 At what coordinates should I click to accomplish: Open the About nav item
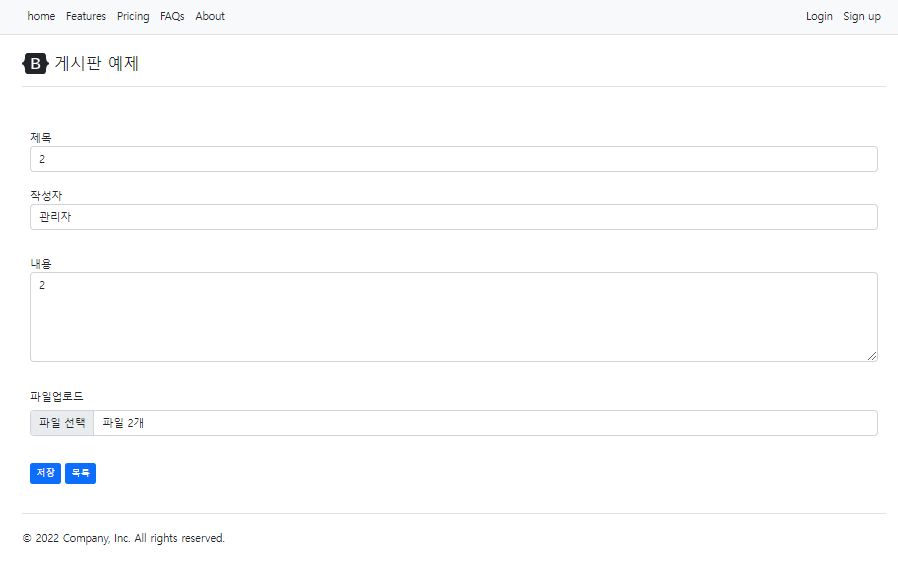tap(210, 16)
